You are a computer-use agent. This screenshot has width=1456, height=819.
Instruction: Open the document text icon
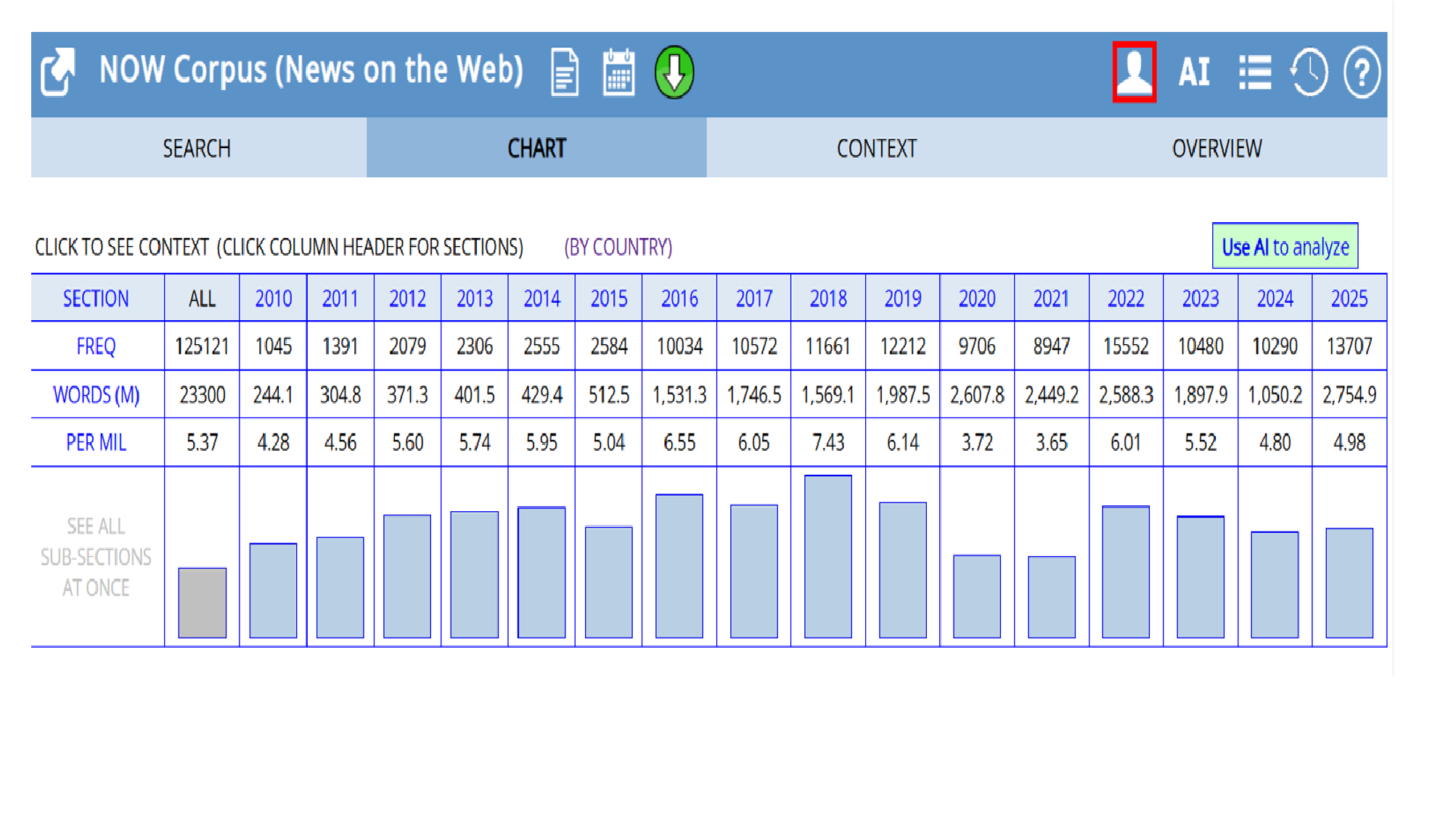[x=565, y=72]
